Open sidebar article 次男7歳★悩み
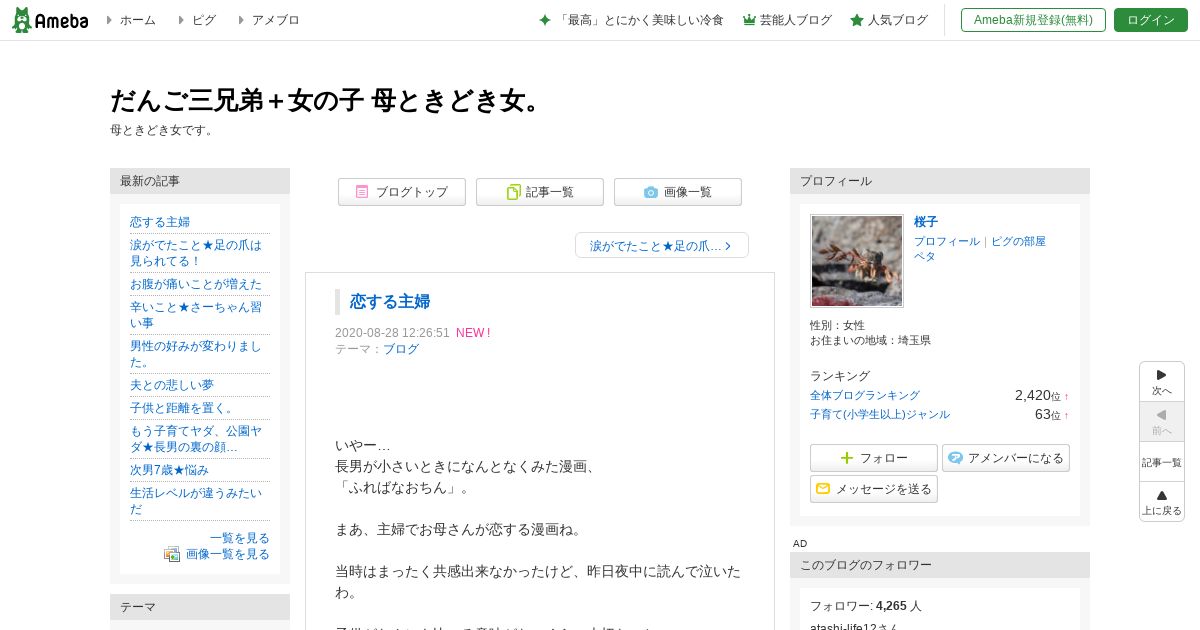The height and width of the screenshot is (630, 1200). pos(170,470)
